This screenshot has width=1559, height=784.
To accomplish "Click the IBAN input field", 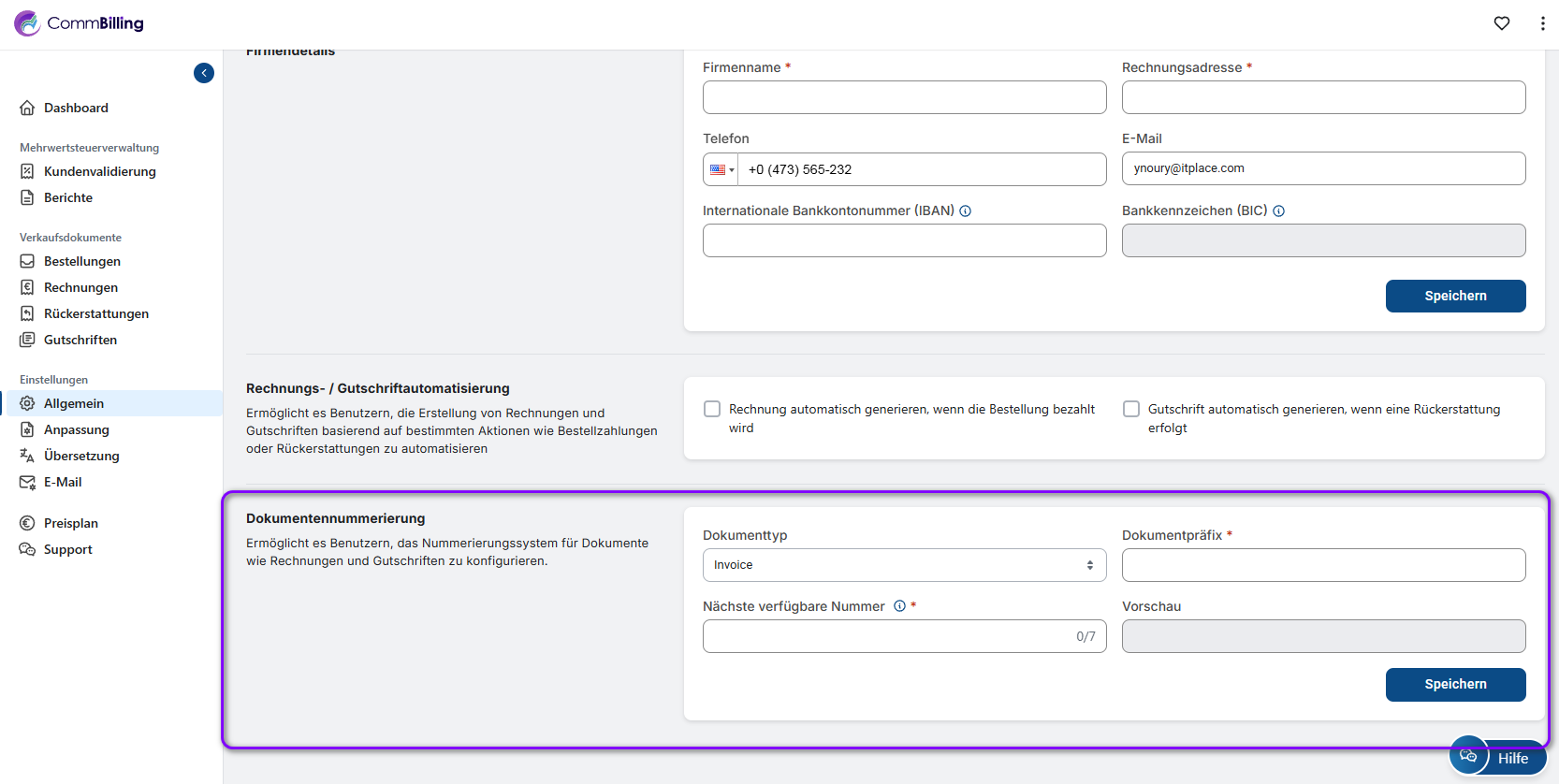I will click(904, 240).
